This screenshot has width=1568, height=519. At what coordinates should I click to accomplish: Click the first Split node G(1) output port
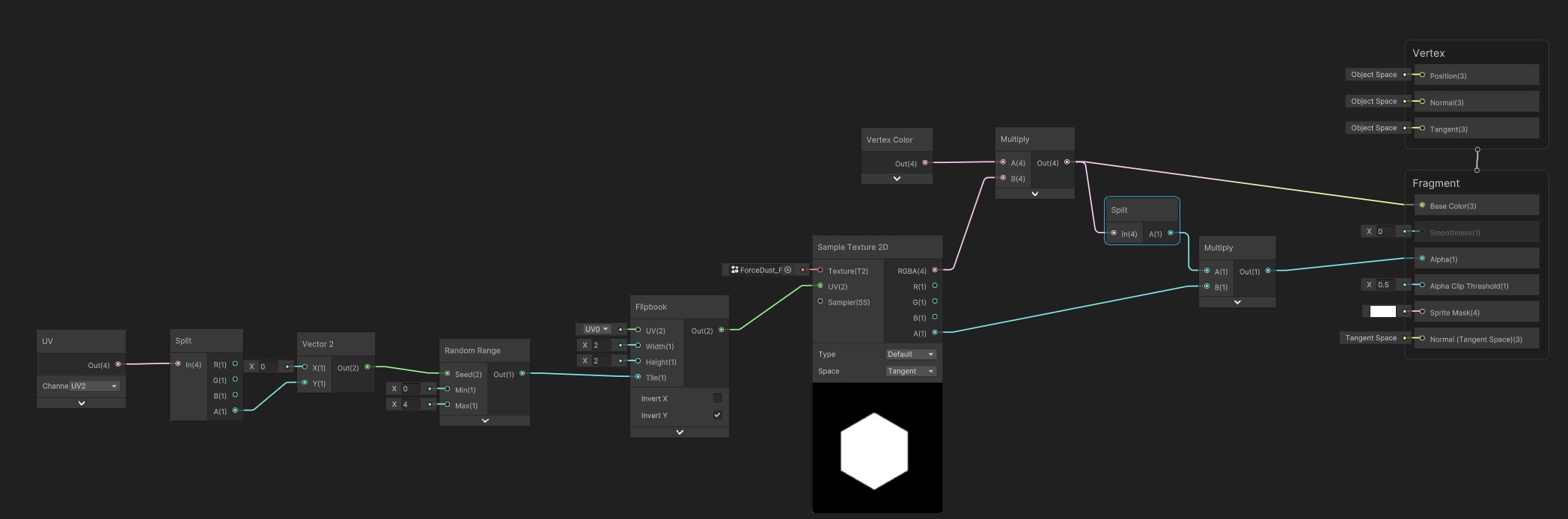(235, 379)
